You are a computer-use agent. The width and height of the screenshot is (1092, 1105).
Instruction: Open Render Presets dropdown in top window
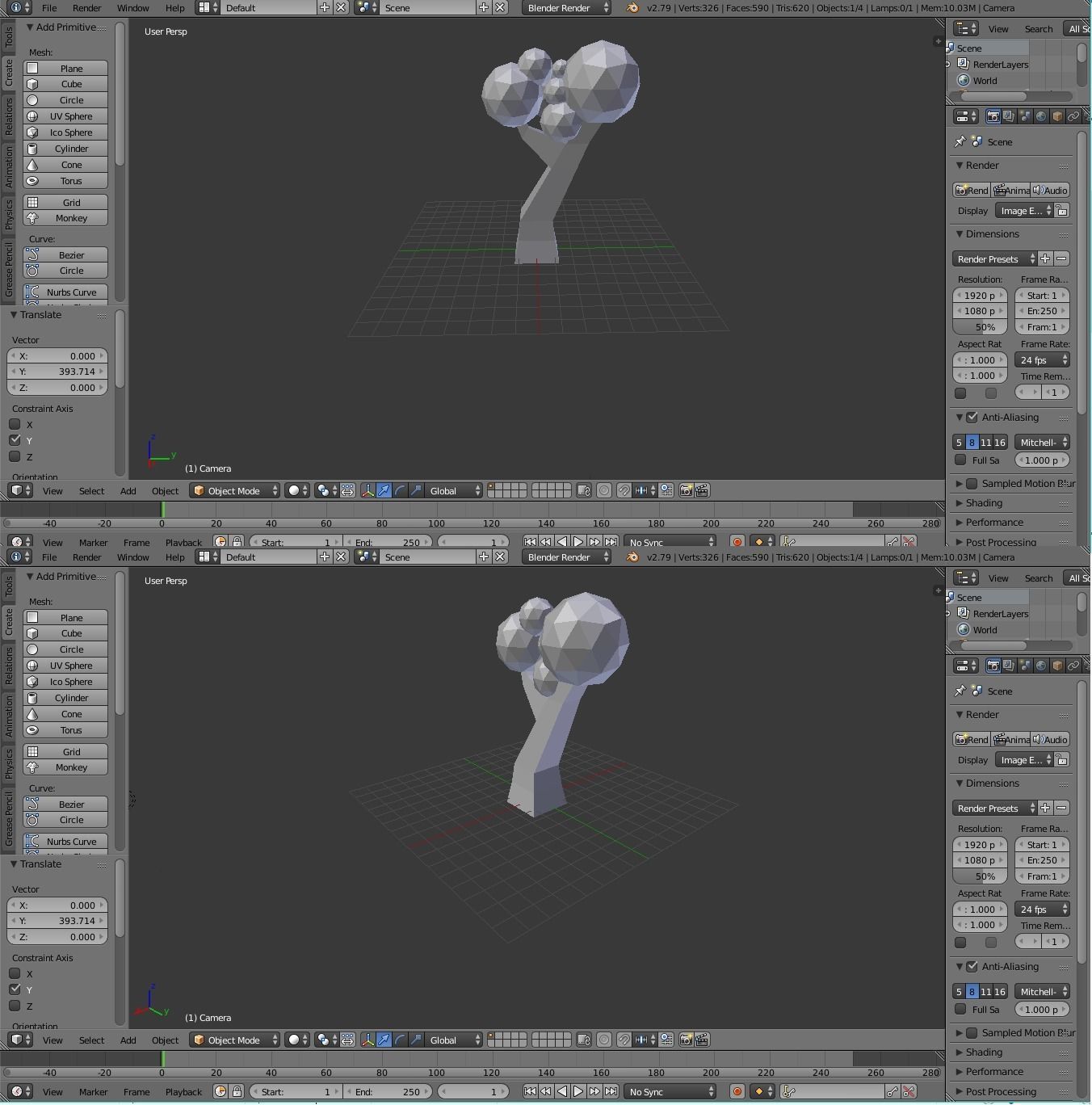[994, 258]
